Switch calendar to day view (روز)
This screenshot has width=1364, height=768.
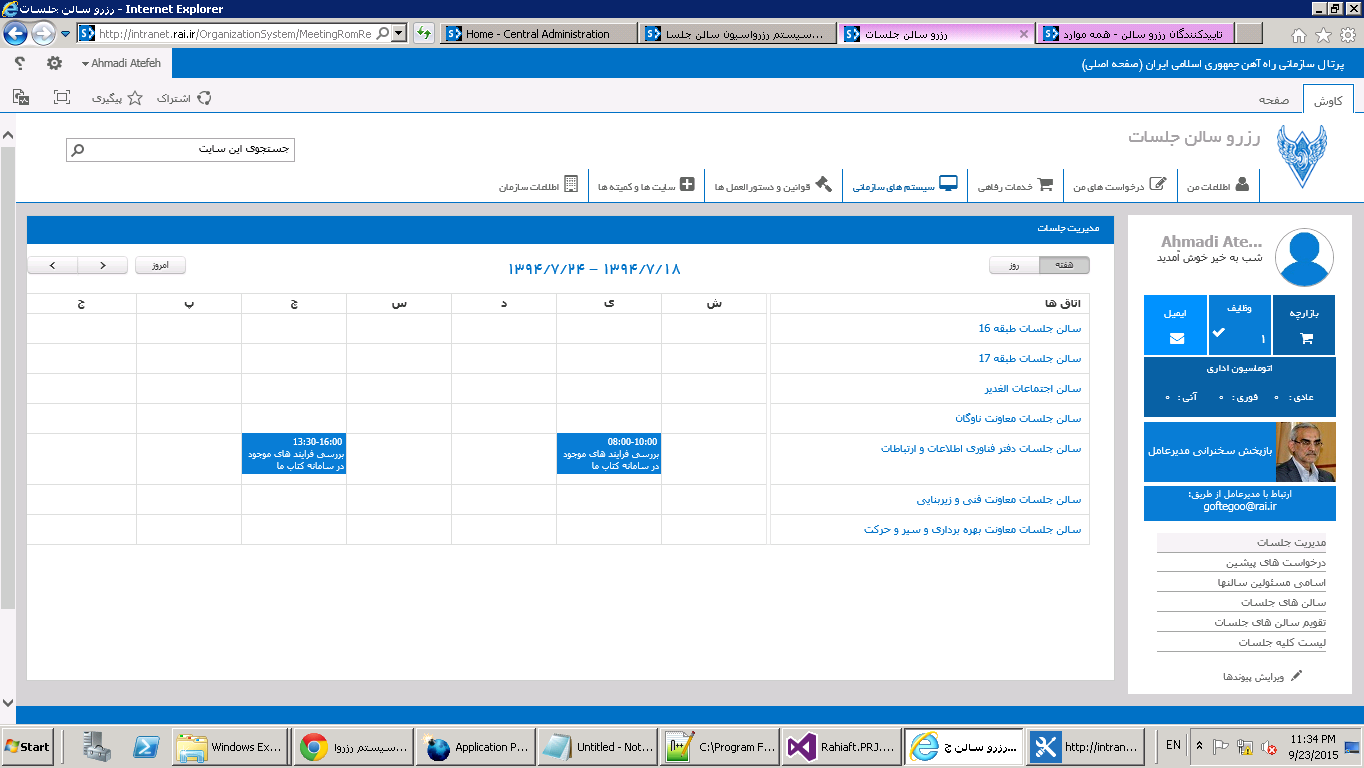tap(1013, 265)
